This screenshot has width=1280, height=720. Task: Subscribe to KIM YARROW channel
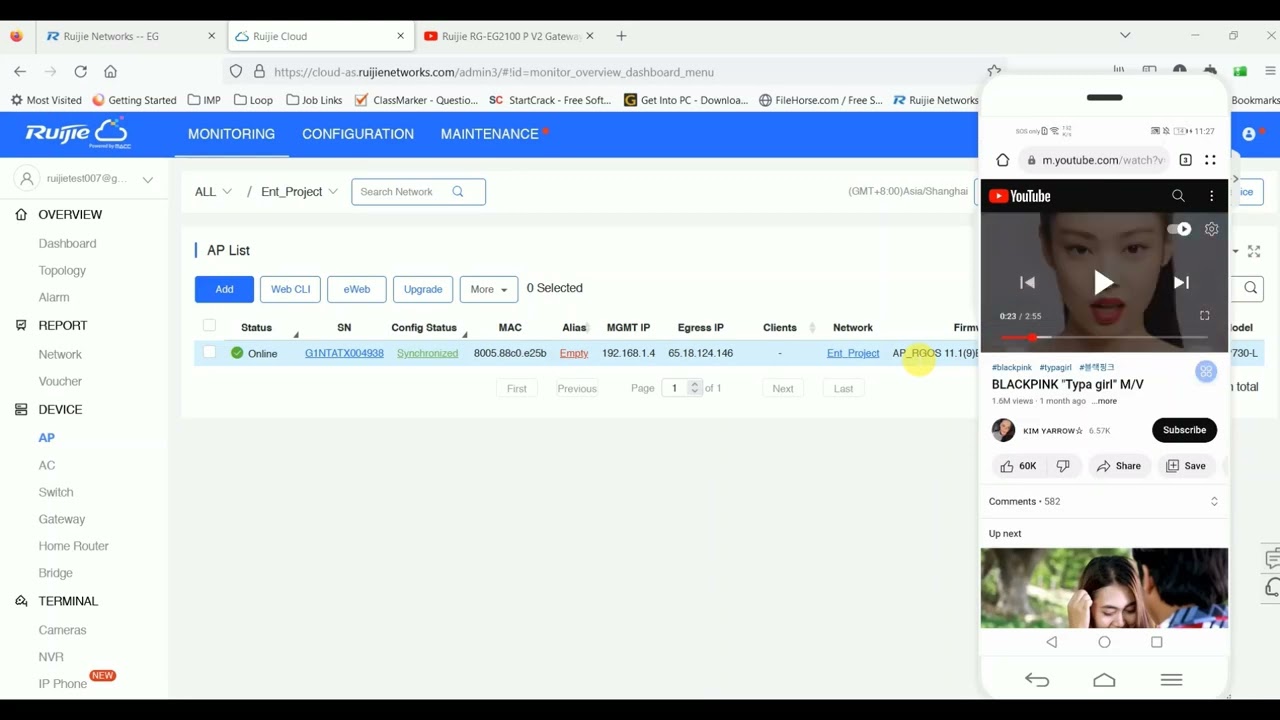click(x=1184, y=430)
